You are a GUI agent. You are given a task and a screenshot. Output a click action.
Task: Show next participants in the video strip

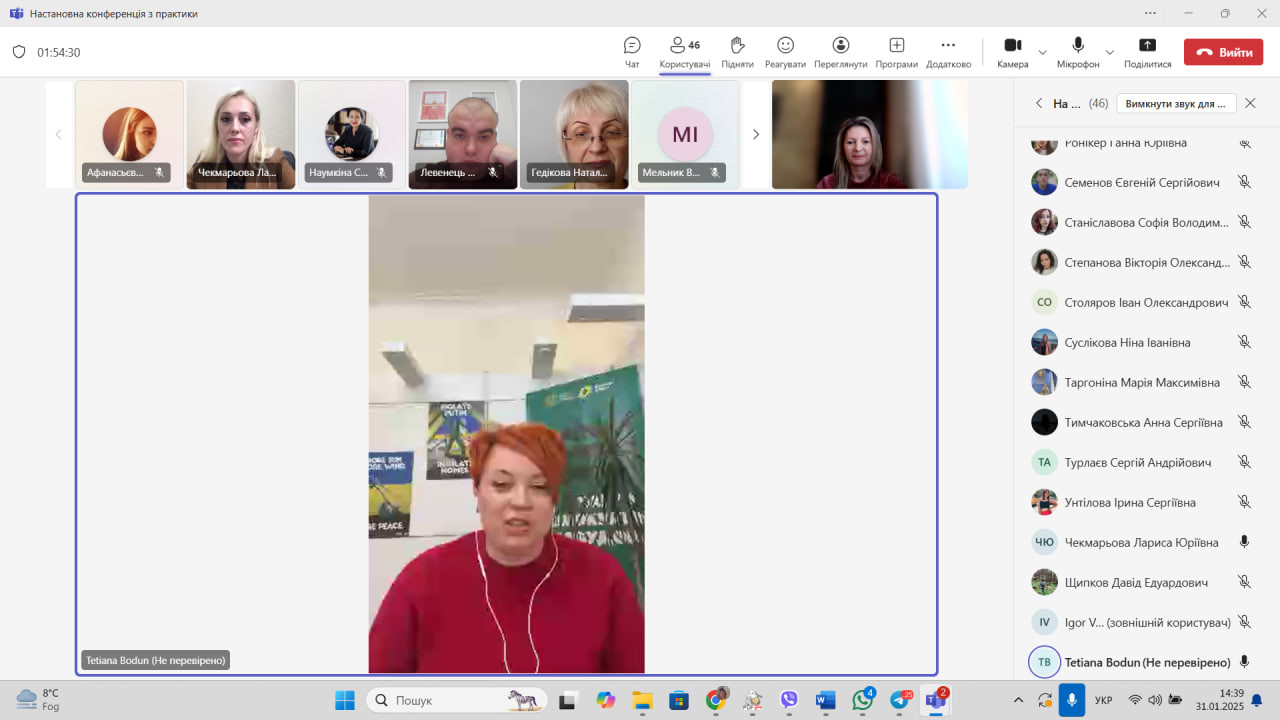pos(756,134)
